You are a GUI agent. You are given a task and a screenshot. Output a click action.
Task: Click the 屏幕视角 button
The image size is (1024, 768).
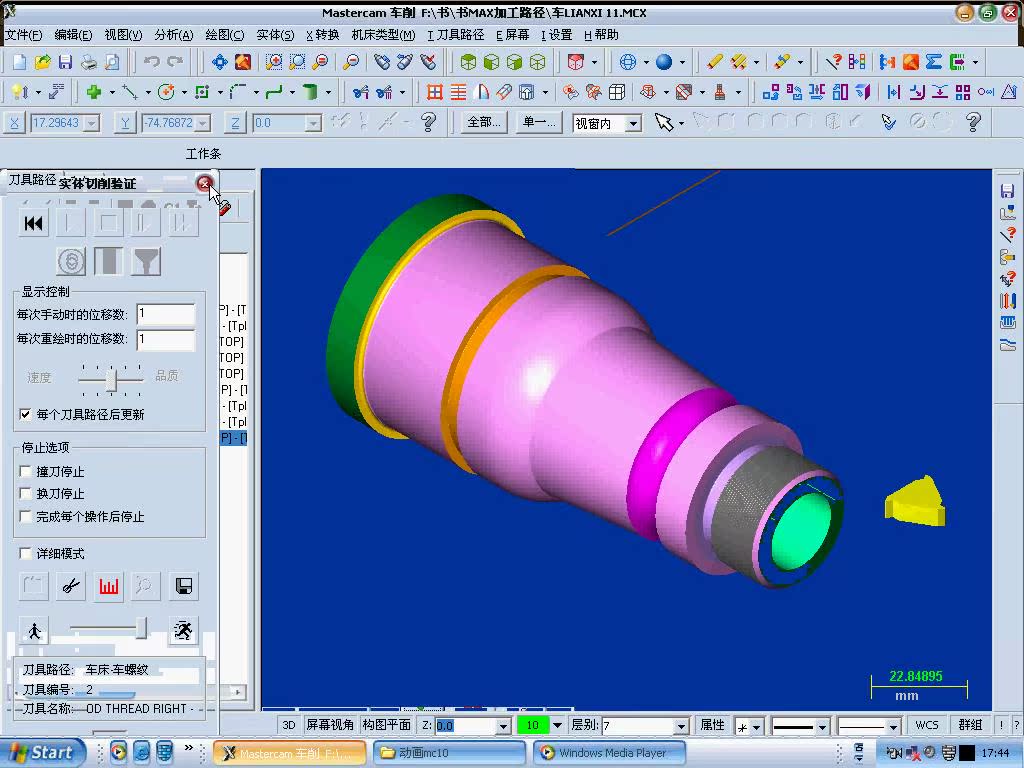click(330, 725)
